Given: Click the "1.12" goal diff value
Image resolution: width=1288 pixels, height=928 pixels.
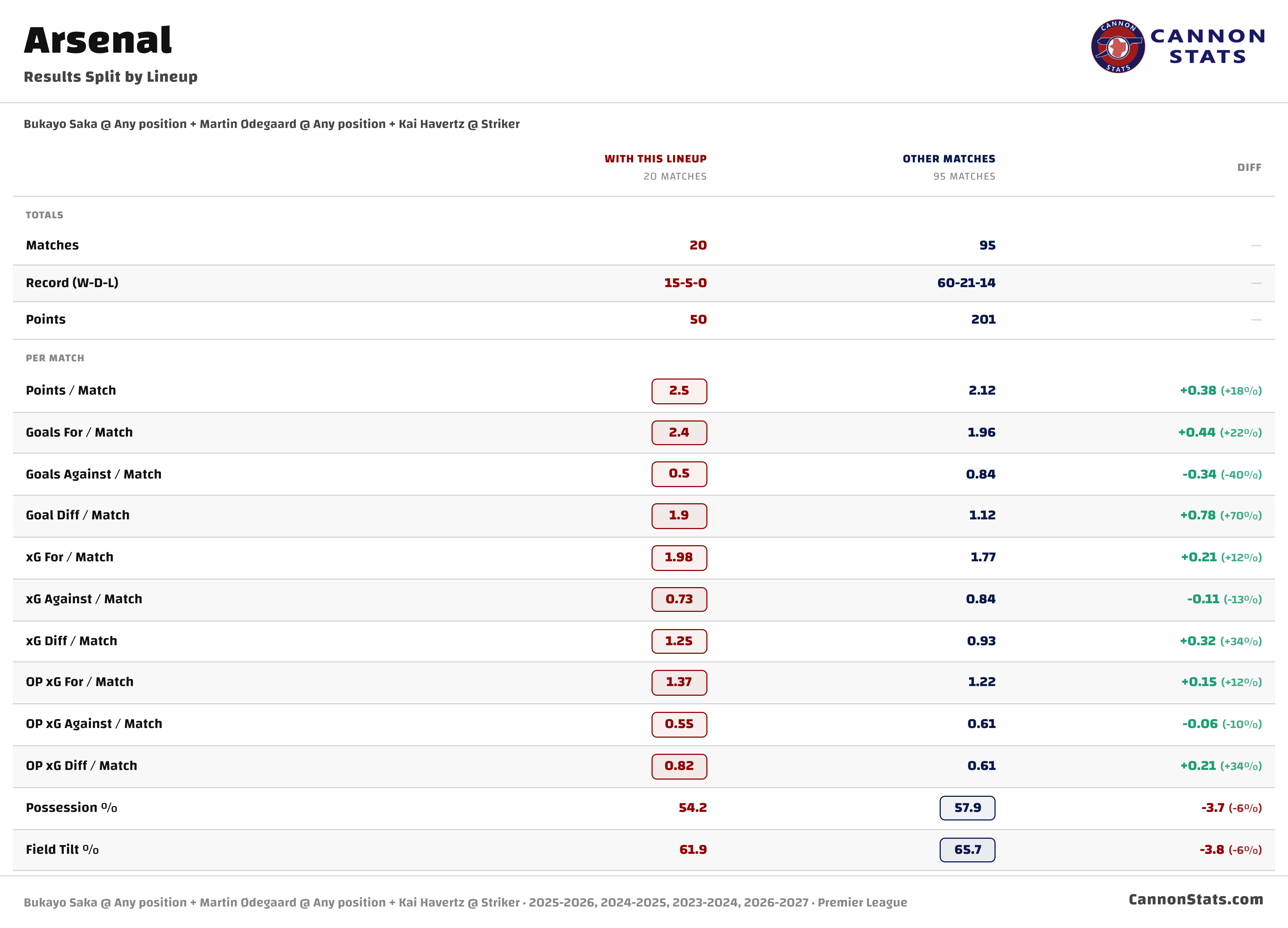Looking at the screenshot, I should 982,516.
